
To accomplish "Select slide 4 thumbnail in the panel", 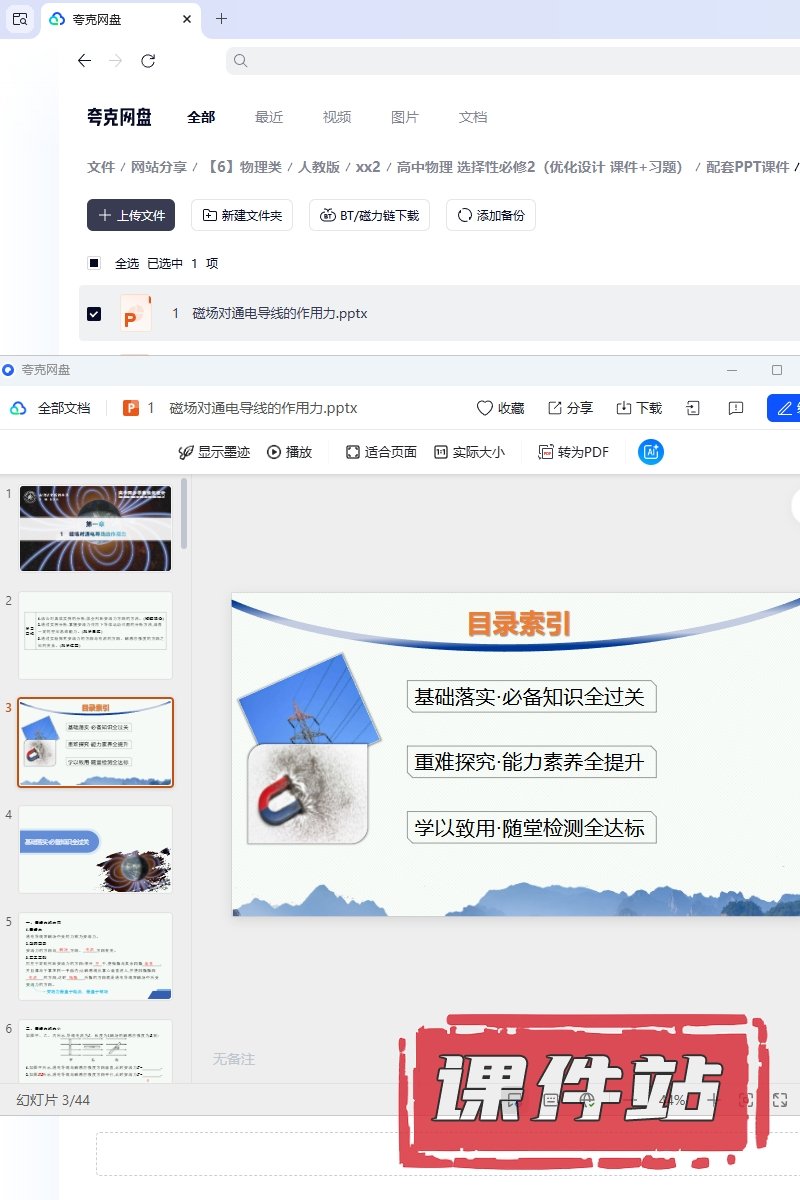I will pyautogui.click(x=95, y=849).
